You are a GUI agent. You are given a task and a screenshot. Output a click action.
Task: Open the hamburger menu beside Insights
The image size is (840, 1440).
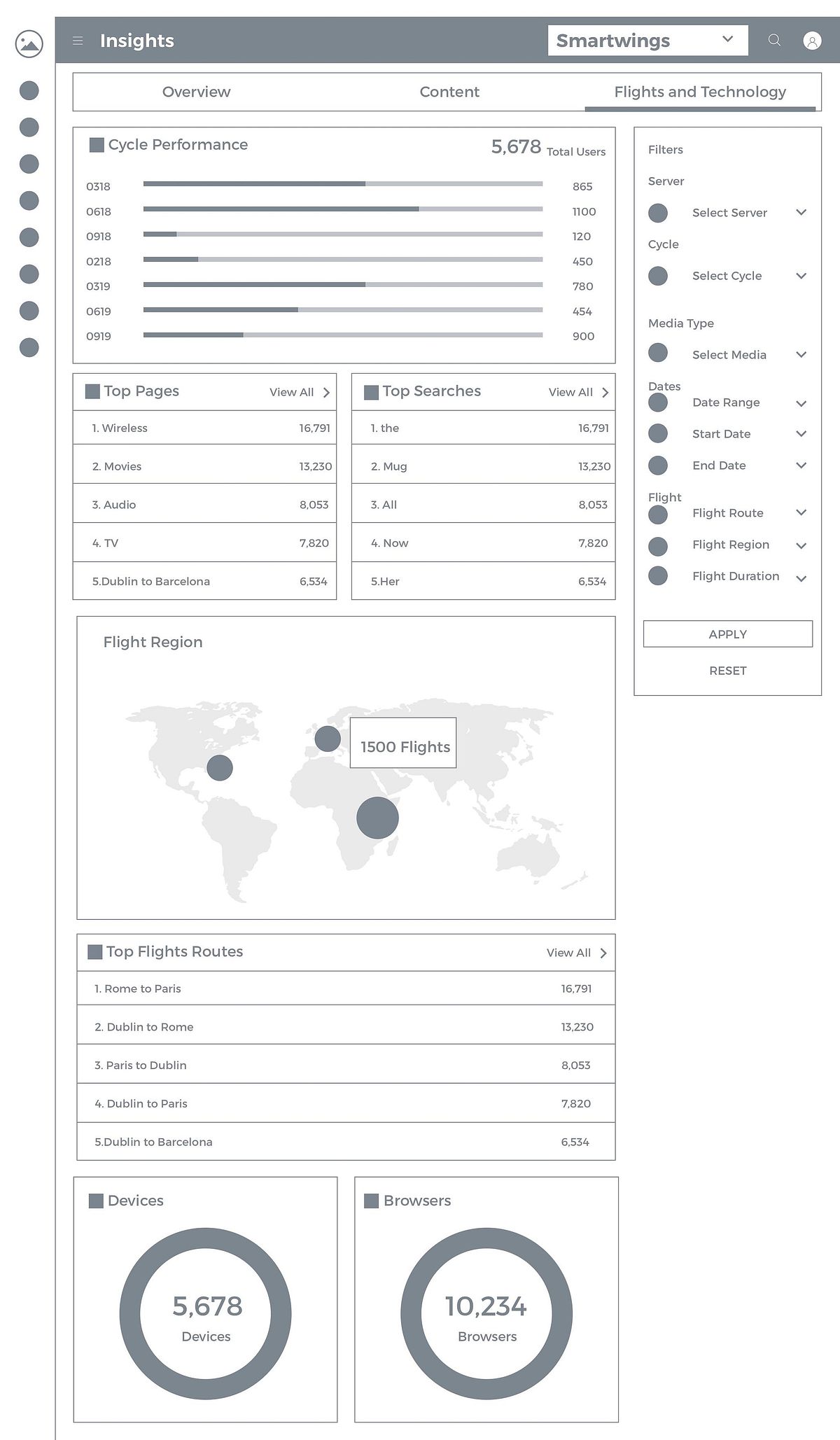click(x=78, y=41)
